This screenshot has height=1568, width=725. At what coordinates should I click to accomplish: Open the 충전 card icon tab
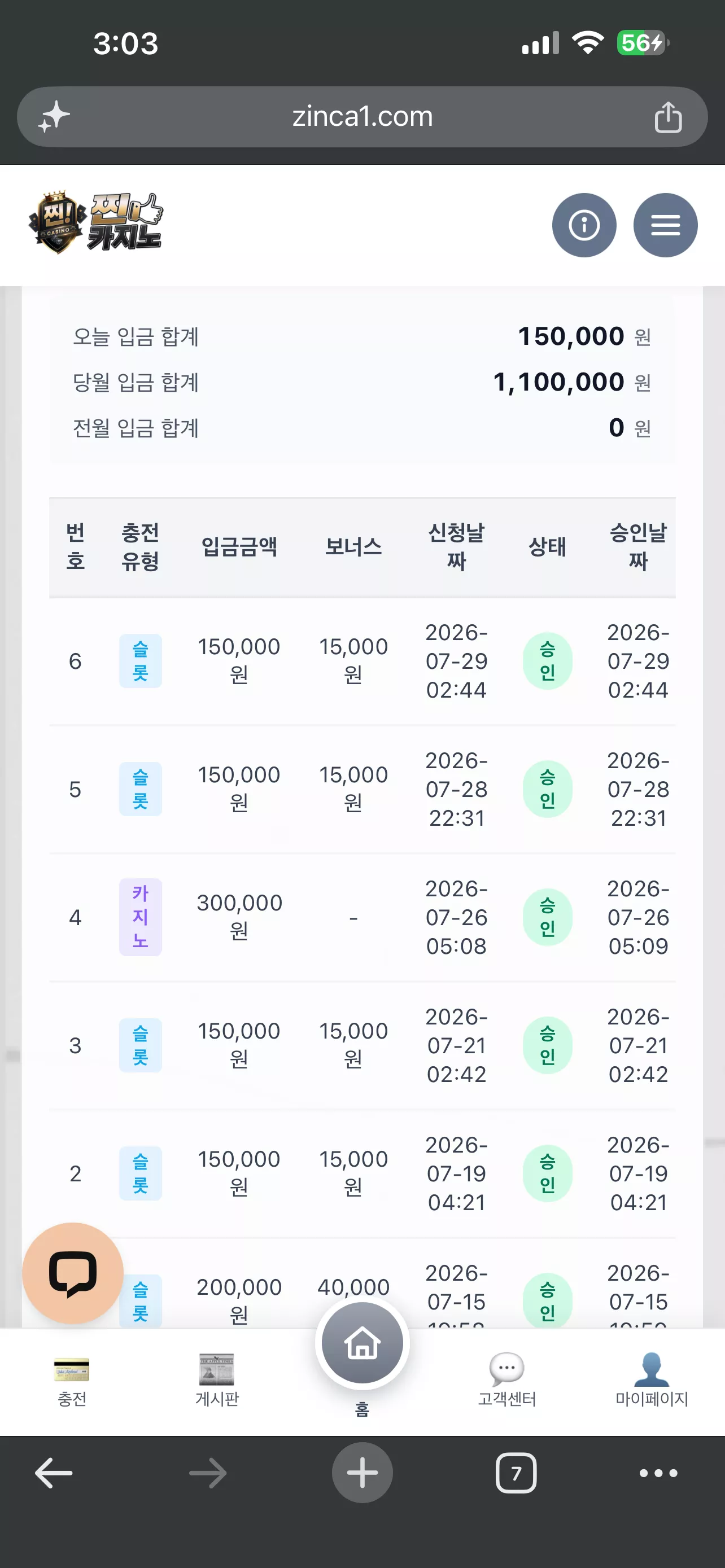[x=72, y=1381]
